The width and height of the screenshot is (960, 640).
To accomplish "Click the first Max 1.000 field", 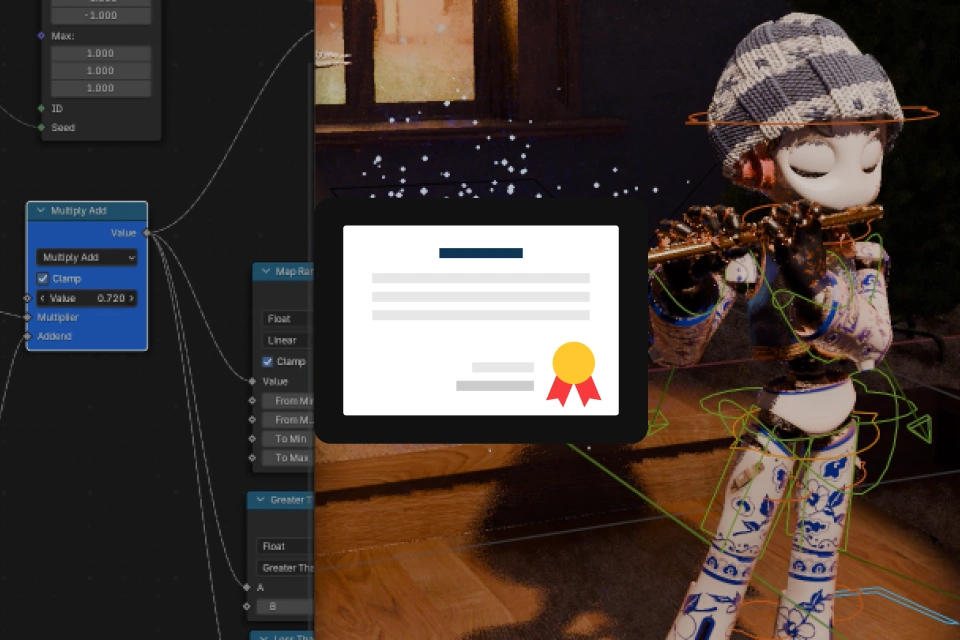I will [x=100, y=53].
